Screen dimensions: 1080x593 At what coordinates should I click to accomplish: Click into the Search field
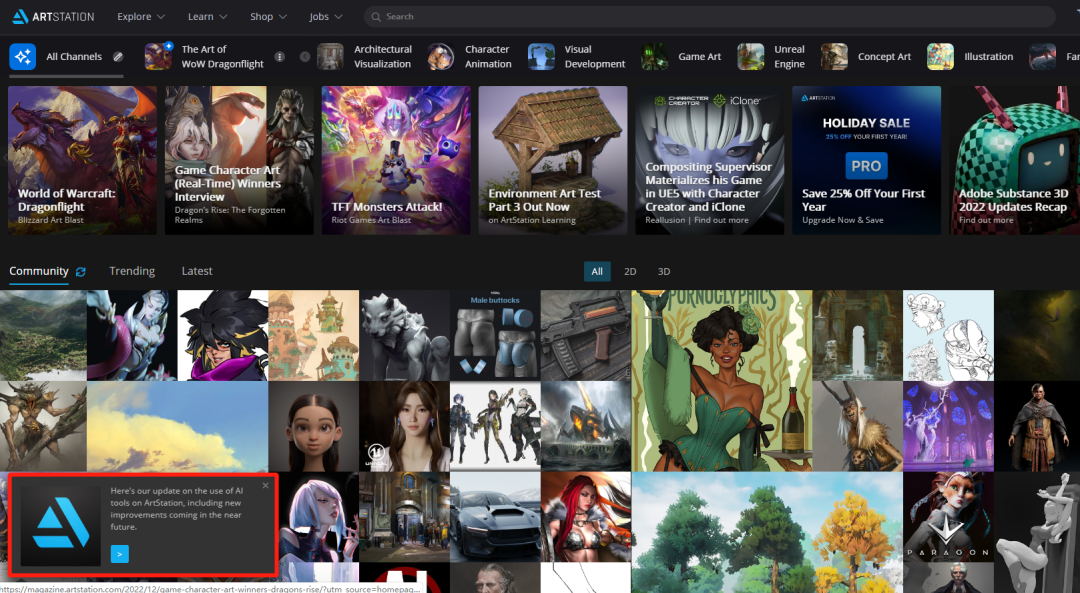pos(709,17)
